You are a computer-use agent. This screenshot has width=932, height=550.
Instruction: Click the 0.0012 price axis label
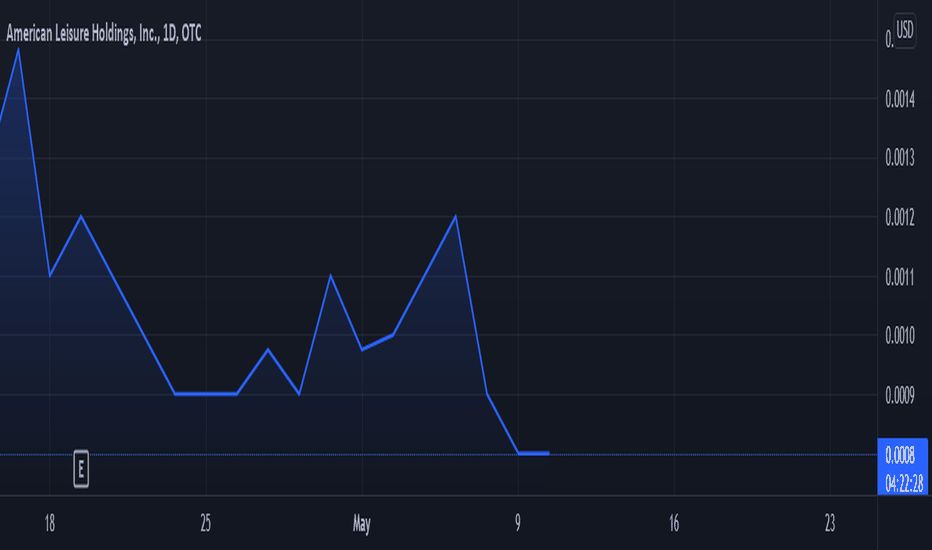pyautogui.click(x=900, y=217)
